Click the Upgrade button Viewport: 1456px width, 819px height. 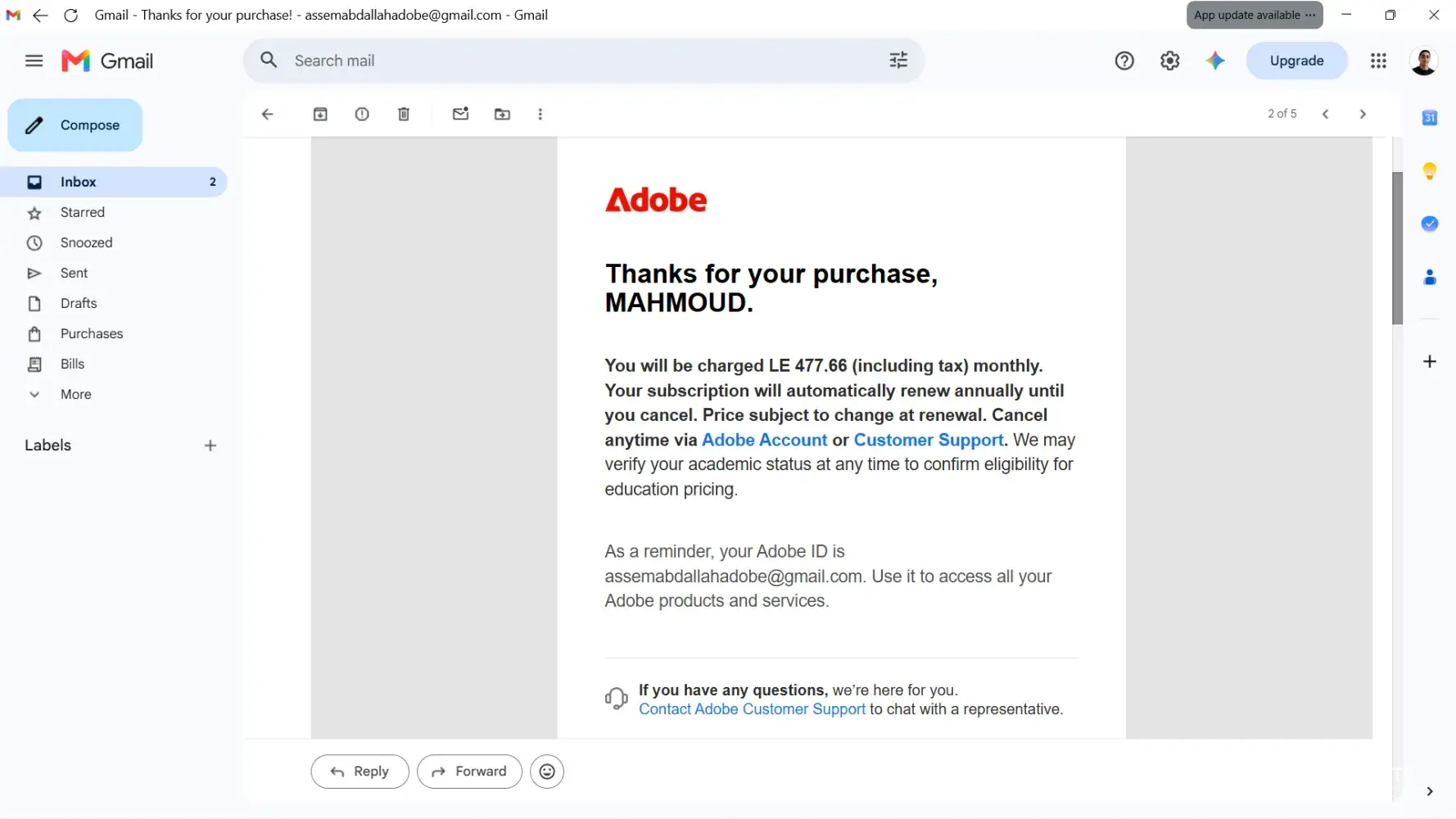click(x=1296, y=61)
